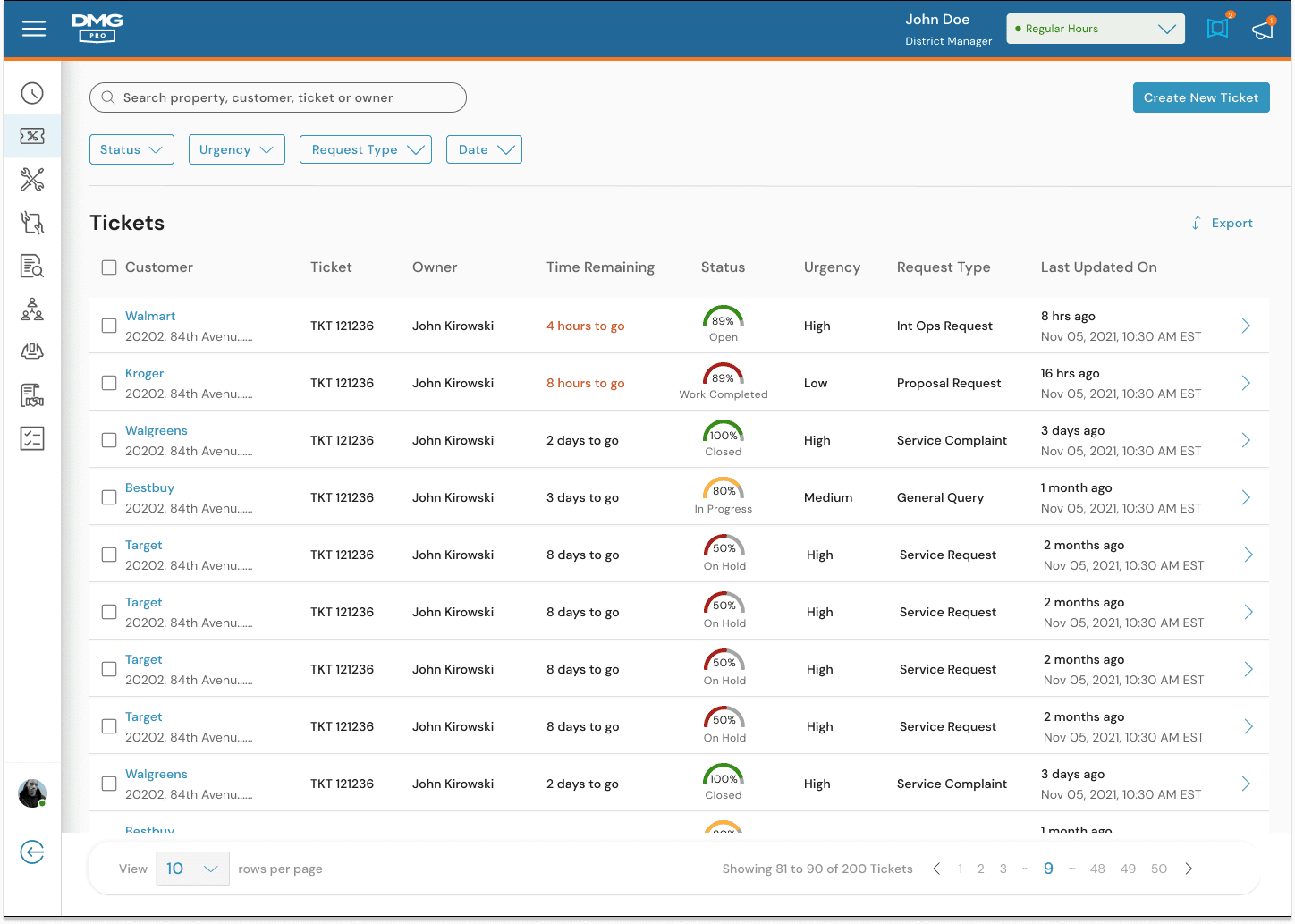
Task: Check the Kroger ticket checkbox
Action: 109,383
